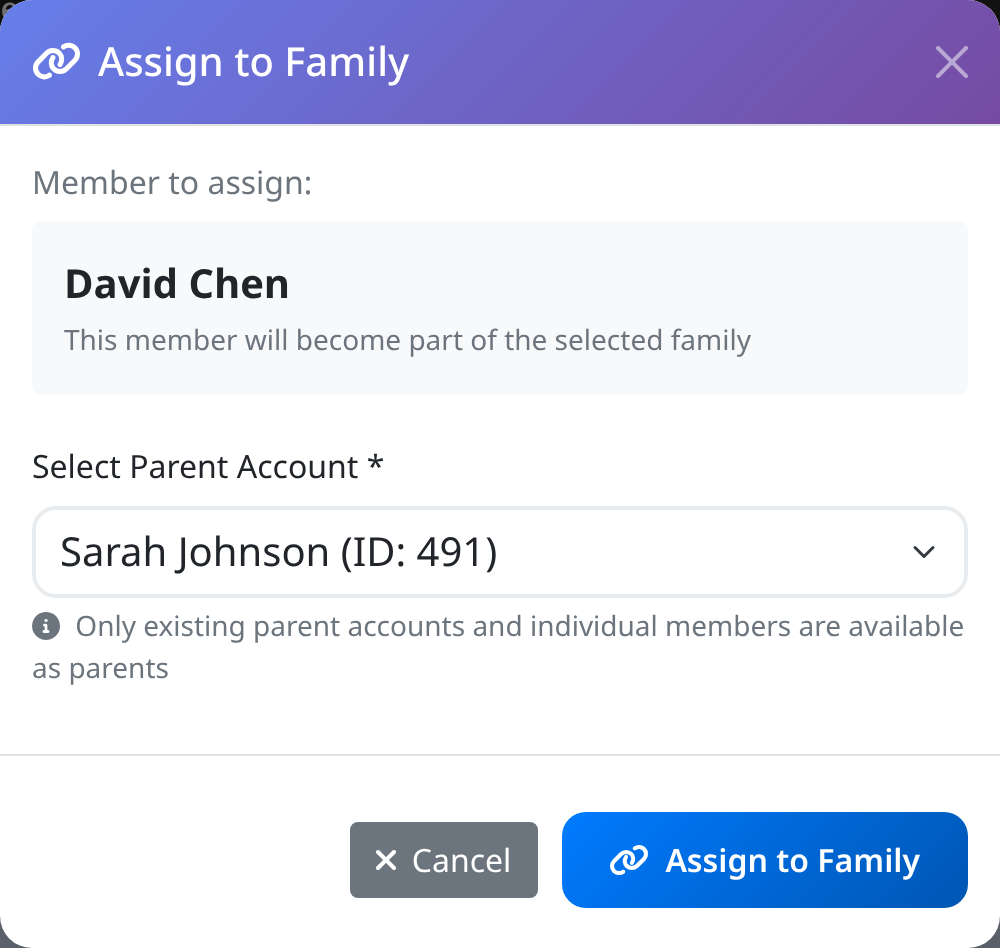Close the Assign to Family dialog
The height and width of the screenshot is (948, 1000).
tap(952, 62)
